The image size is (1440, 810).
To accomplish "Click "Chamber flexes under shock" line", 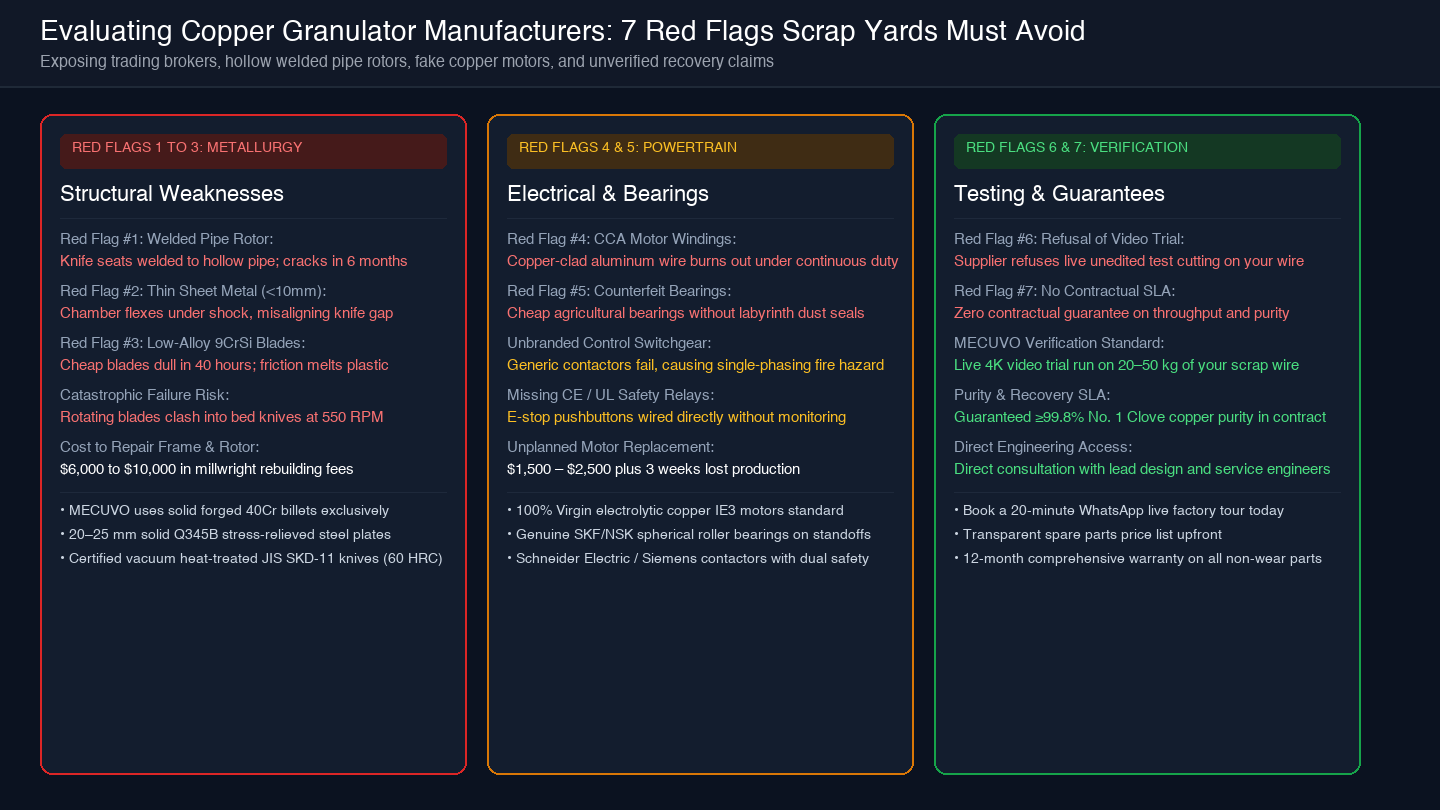I will pyautogui.click(x=226, y=313).
